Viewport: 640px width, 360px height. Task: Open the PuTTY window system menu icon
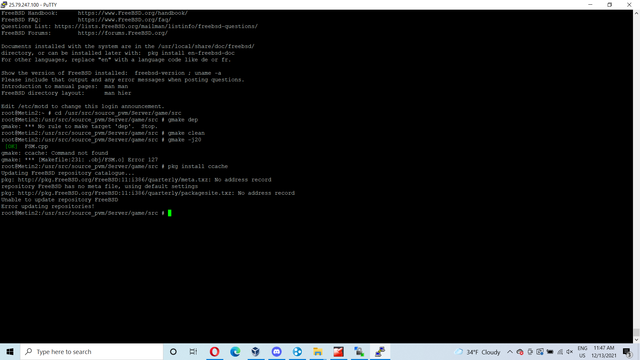4,4
